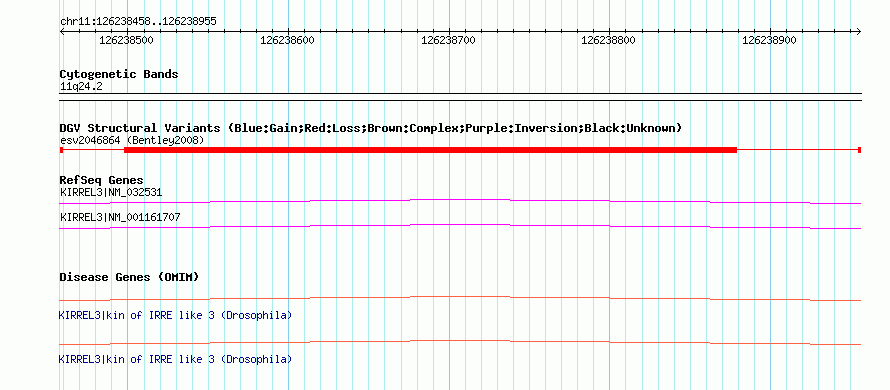Viewport: 890px width, 390px height.
Task: Click the 126238900 ruler tick label
Action: (x=769, y=40)
